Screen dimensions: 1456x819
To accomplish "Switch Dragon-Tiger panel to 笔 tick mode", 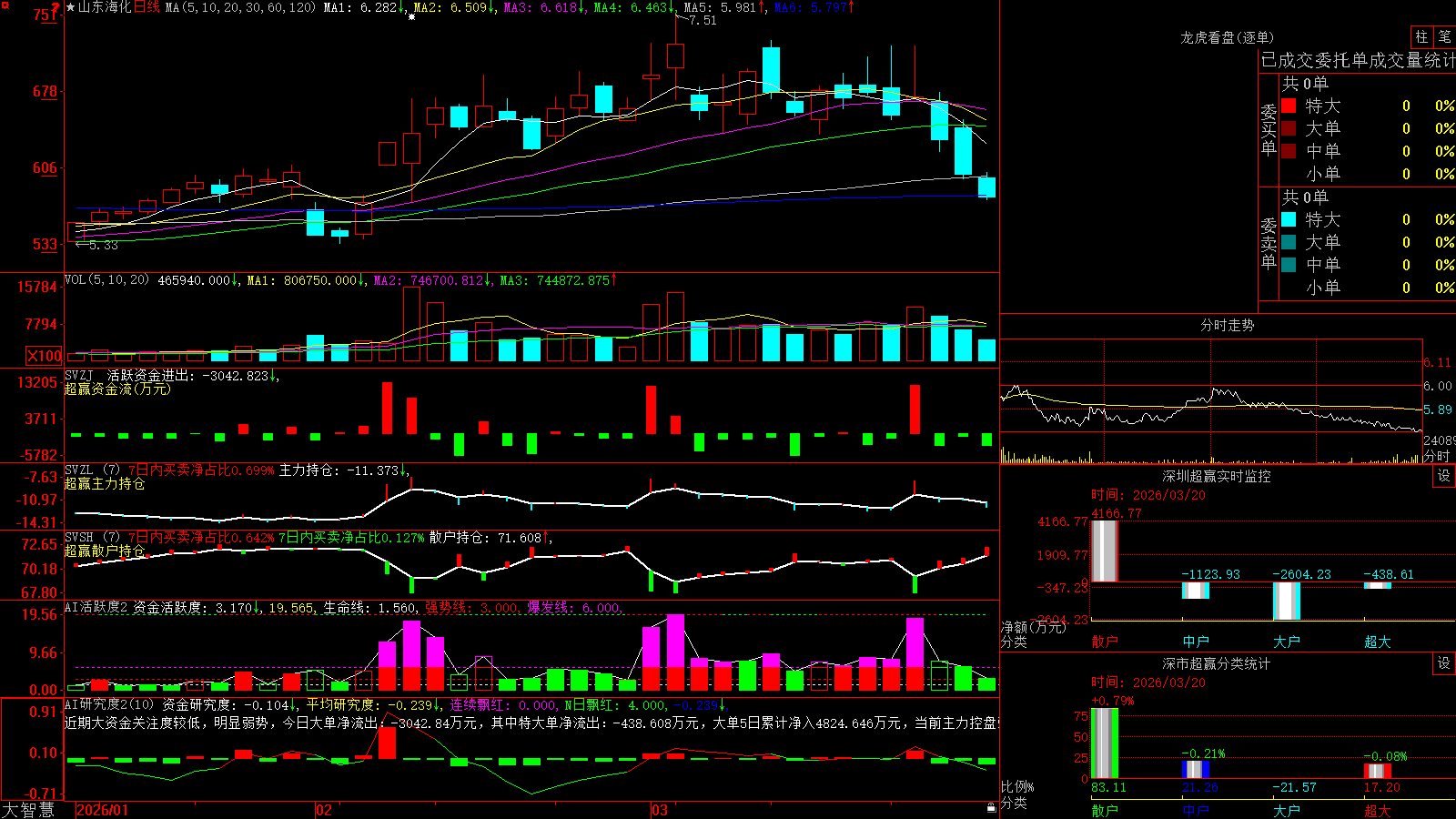I will [1445, 36].
